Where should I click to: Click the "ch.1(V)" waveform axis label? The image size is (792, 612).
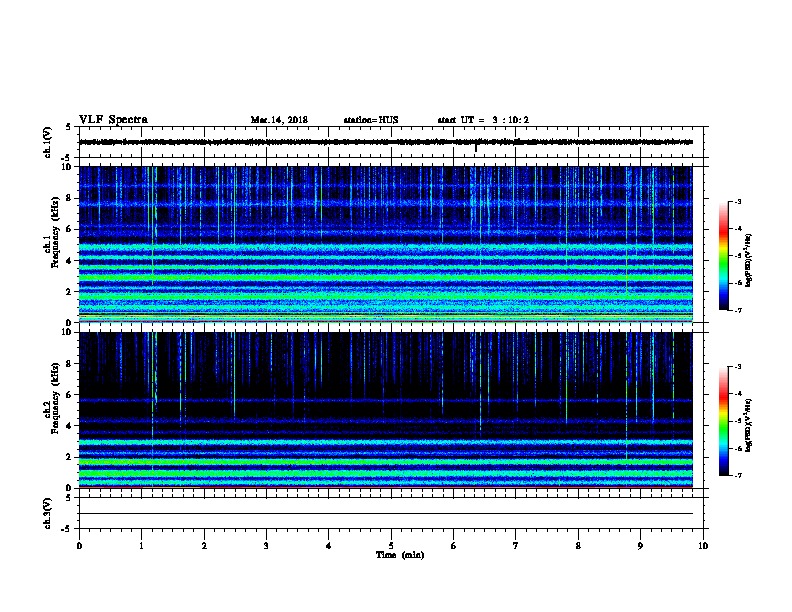pyautogui.click(x=48, y=142)
